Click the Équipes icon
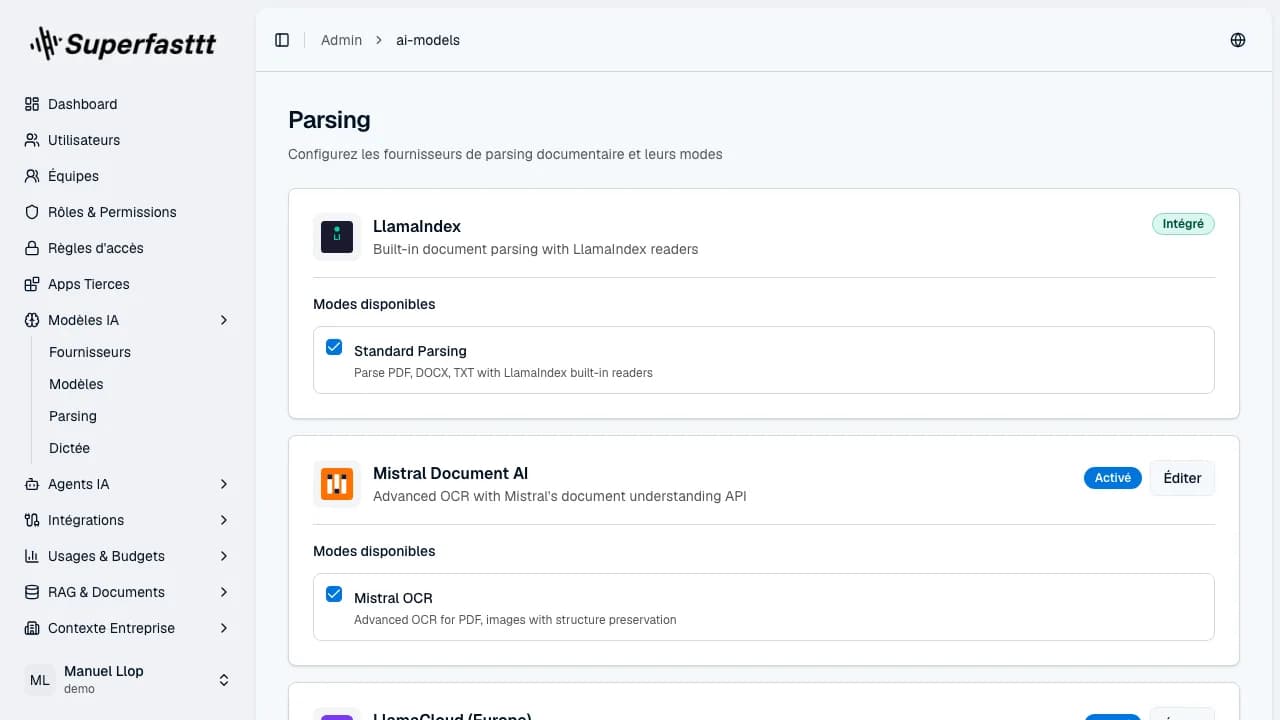This screenshot has height=720, width=1280. (x=32, y=176)
